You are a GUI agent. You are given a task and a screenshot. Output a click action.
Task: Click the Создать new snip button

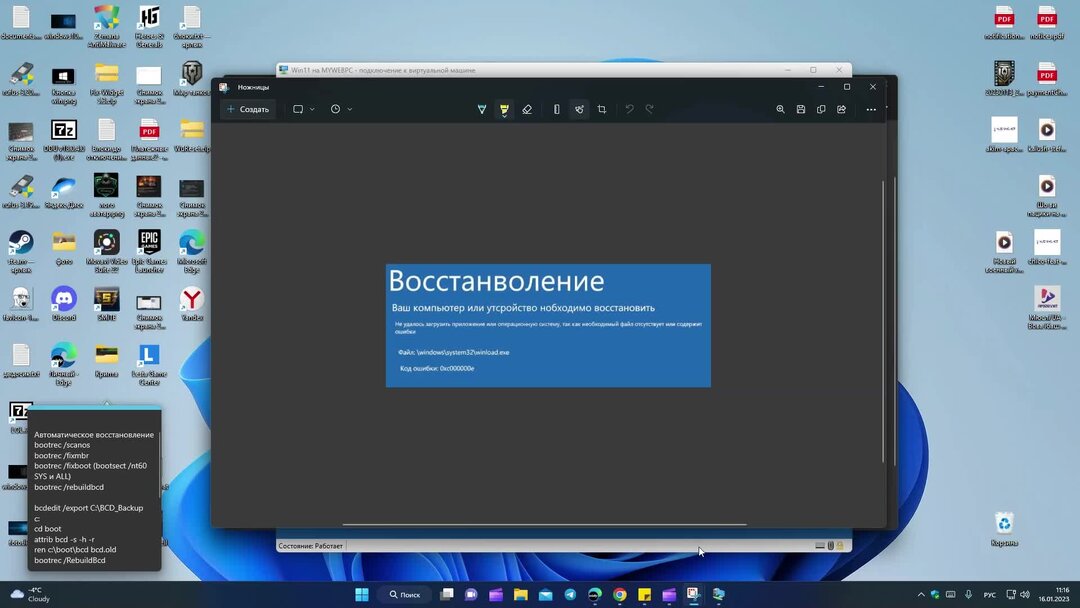[x=248, y=109]
